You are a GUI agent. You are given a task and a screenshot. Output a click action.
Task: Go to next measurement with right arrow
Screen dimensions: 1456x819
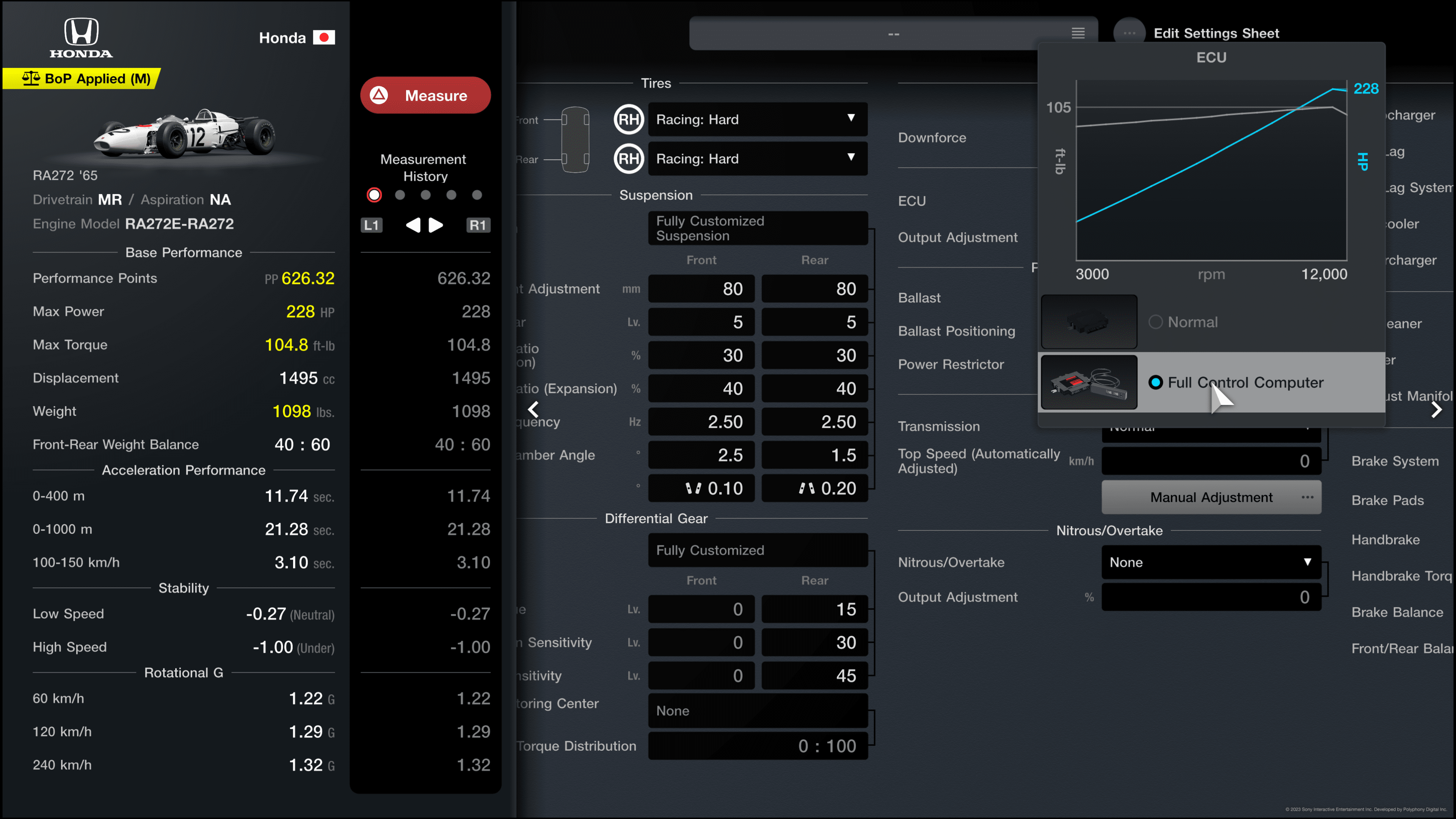click(x=436, y=225)
